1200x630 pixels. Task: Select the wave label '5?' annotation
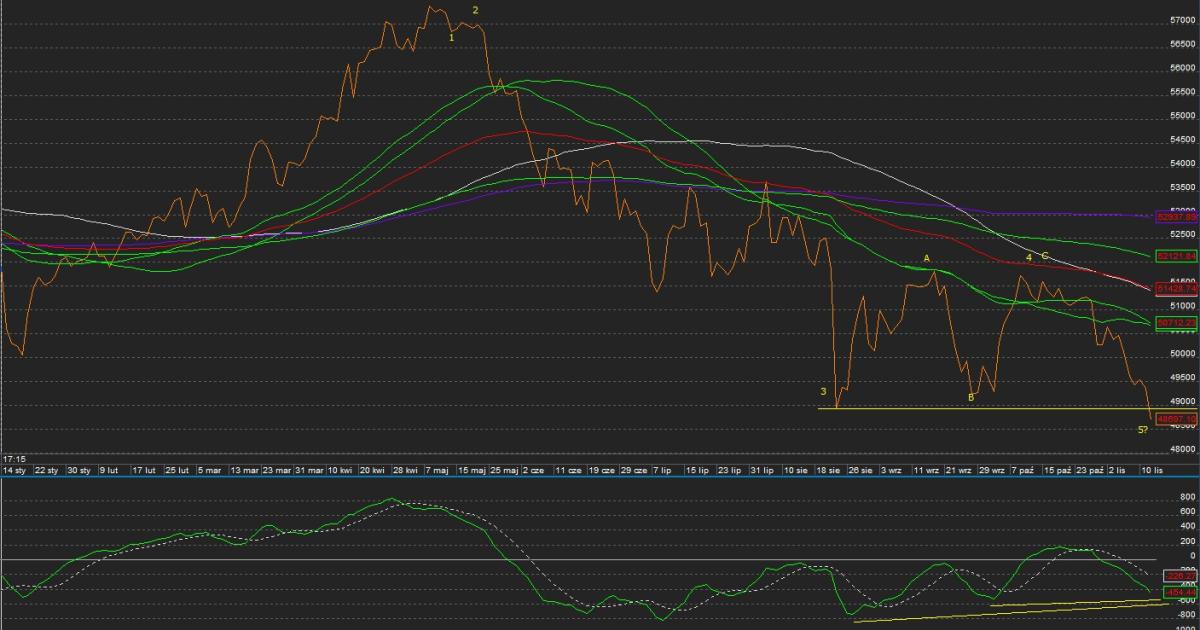click(1141, 430)
